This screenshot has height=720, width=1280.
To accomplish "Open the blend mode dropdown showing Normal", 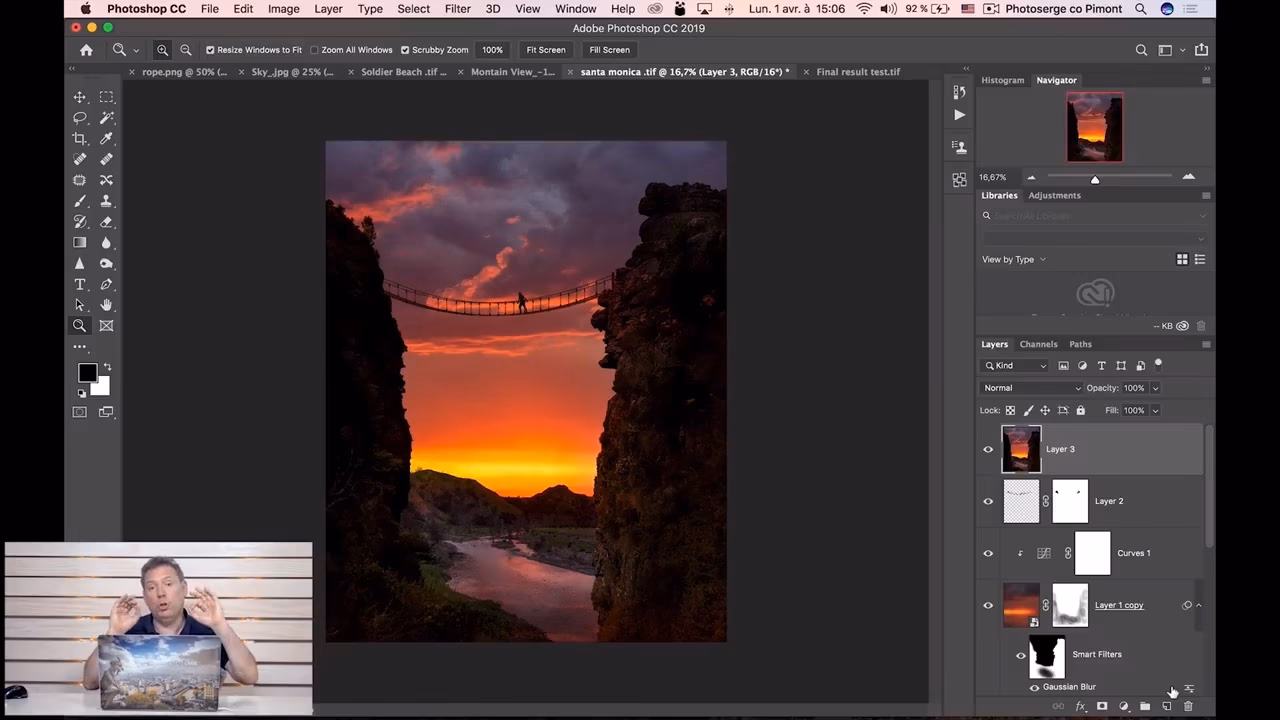I will point(1030,387).
